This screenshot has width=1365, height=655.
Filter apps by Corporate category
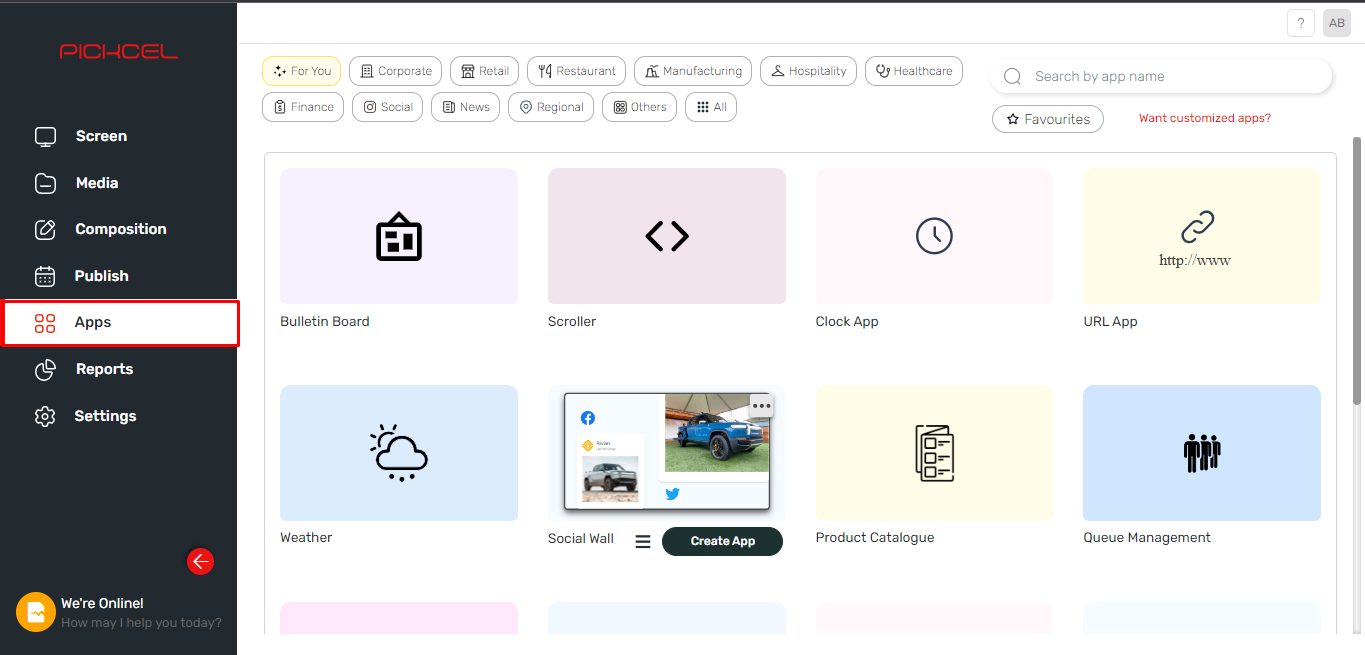coord(395,71)
